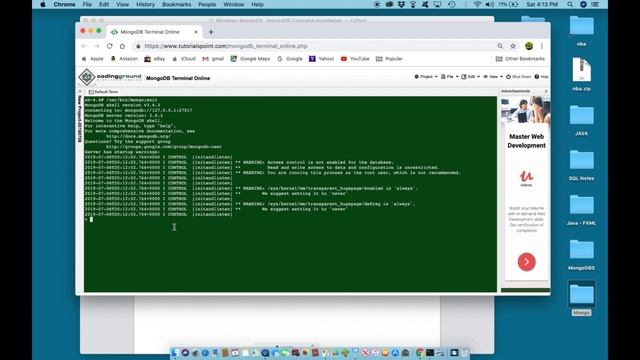The width and height of the screenshot is (640, 360).
Task: Open the Edit dropdown in codingground
Action: tap(471, 77)
